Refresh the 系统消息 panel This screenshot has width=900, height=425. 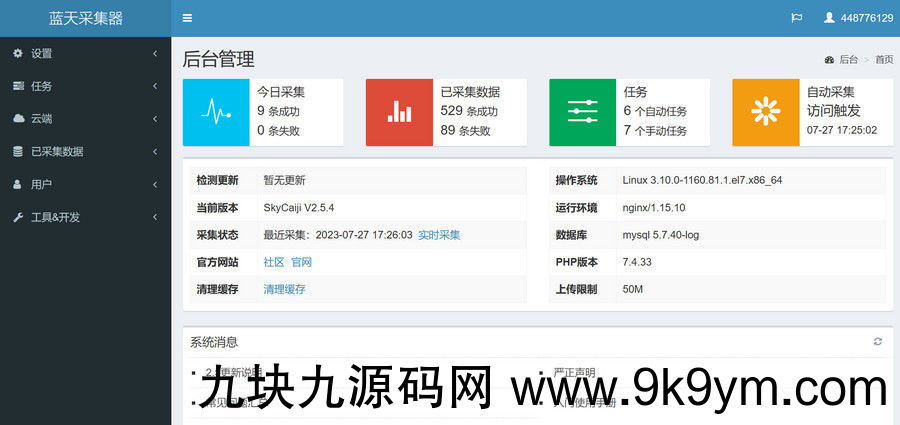point(877,342)
